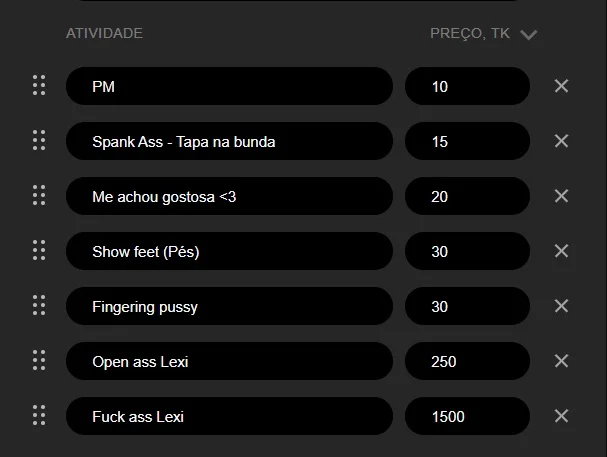Remove the "Me achou gostosa <3" row
This screenshot has width=607, height=457.
tap(561, 196)
